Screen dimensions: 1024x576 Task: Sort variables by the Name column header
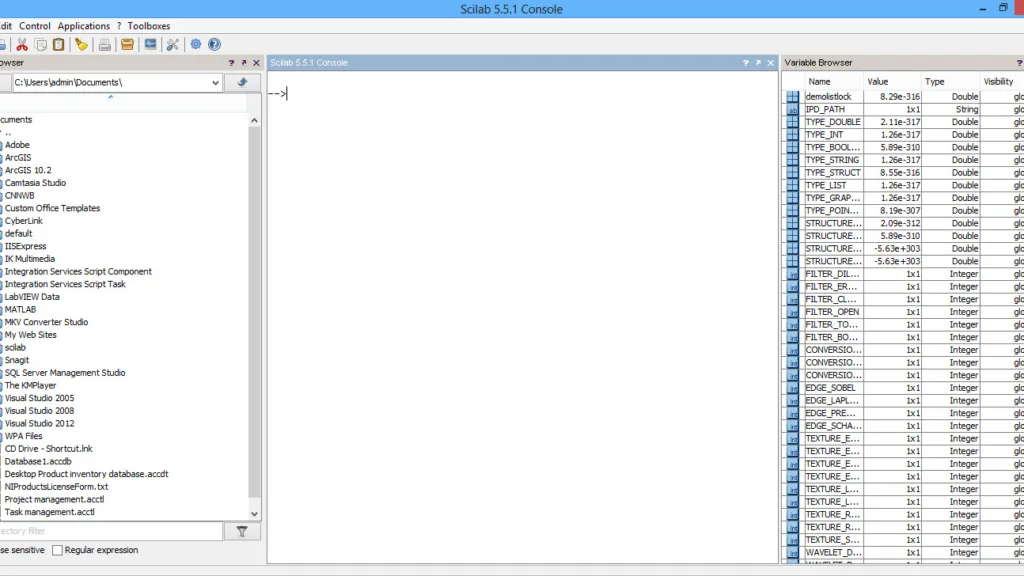coord(819,82)
